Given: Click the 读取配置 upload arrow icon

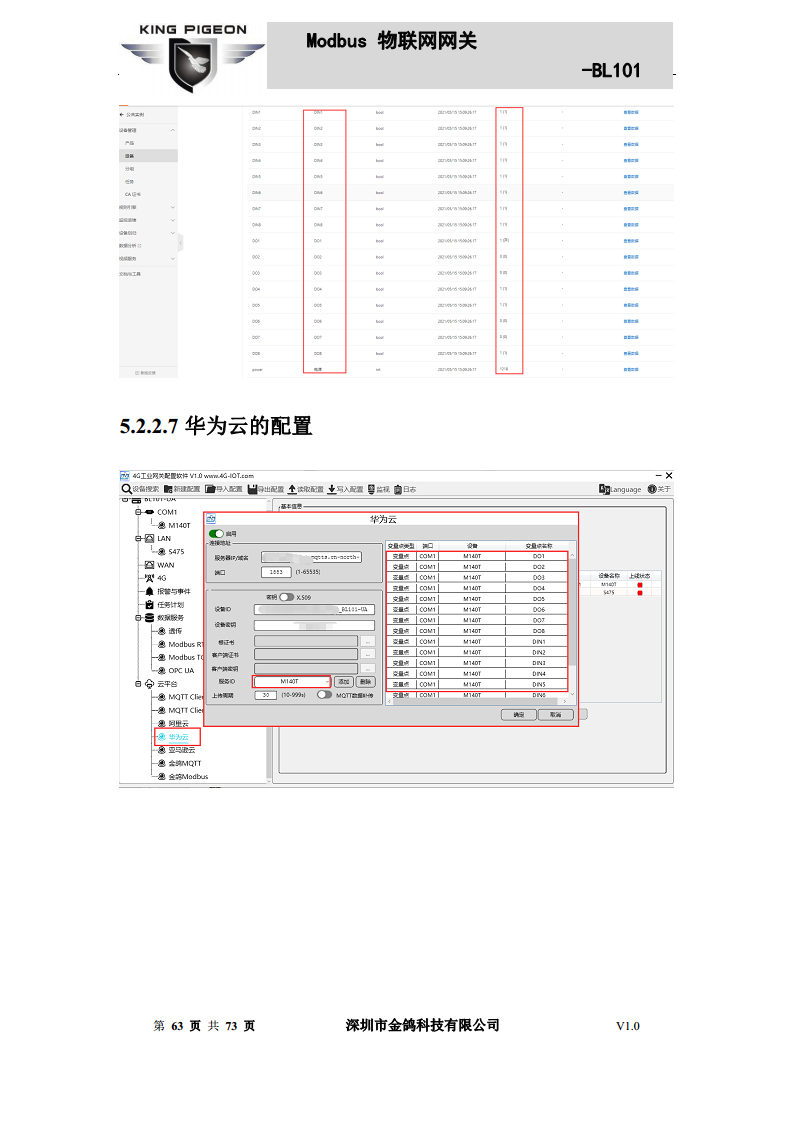Looking at the screenshot, I should (292, 489).
